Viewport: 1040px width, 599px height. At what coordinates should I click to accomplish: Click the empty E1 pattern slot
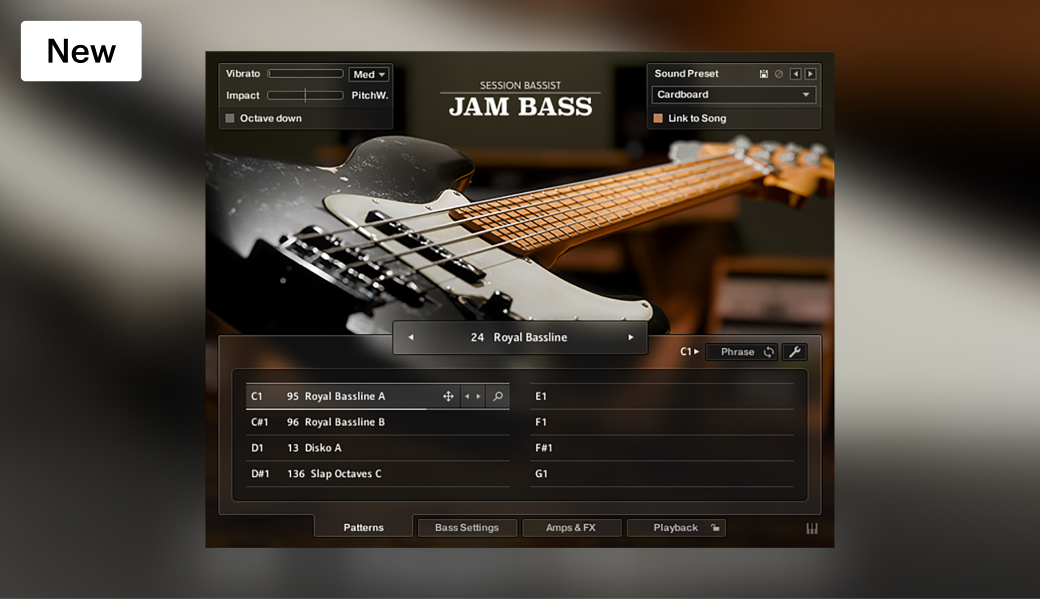(662, 396)
